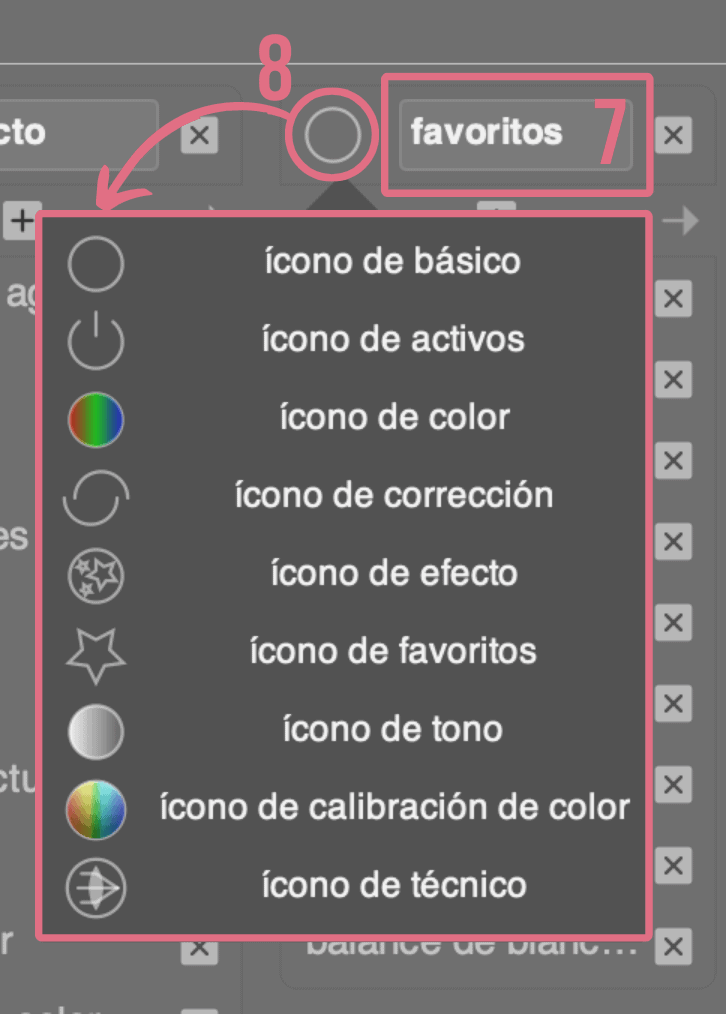Select the rotating arcs corrección icon
Image resolution: width=726 pixels, height=1014 pixels.
(96, 497)
